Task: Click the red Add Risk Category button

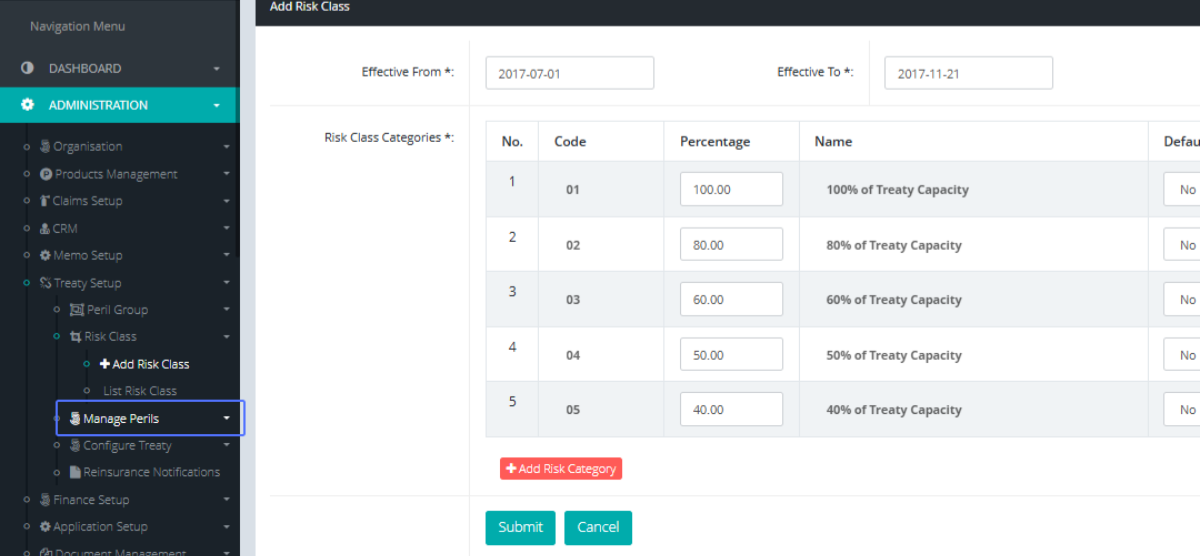Action: point(561,469)
